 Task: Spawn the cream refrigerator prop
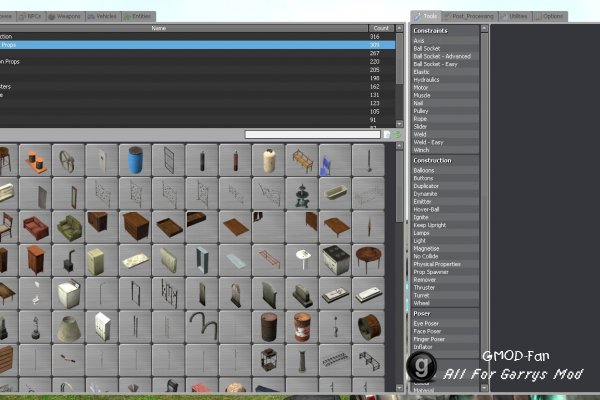click(102, 260)
